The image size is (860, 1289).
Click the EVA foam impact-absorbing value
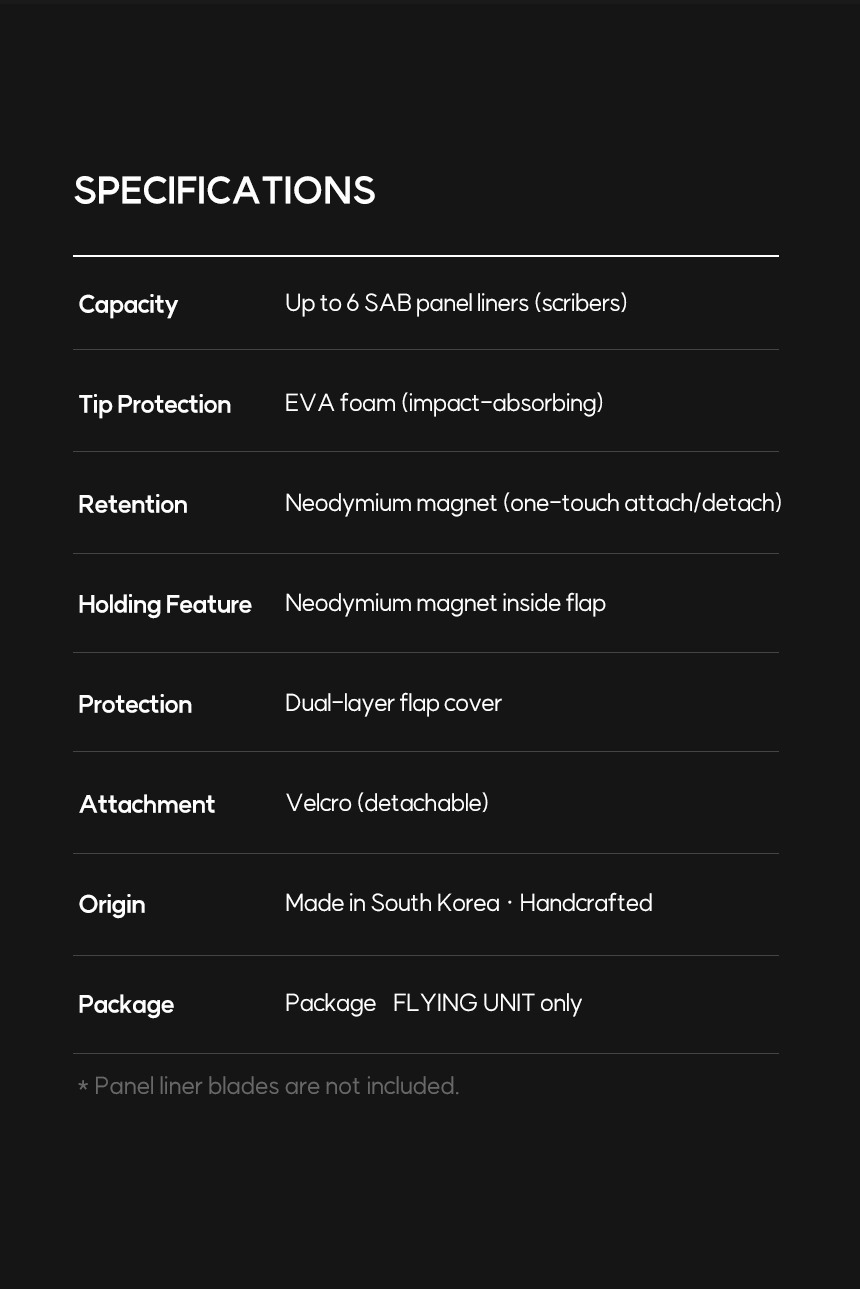coord(444,403)
